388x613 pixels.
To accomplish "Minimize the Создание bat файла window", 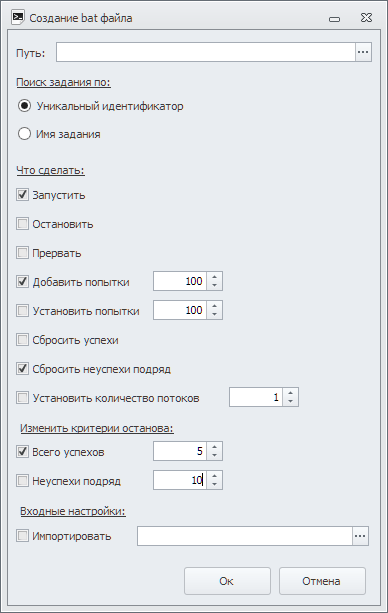I will pos(334,19).
